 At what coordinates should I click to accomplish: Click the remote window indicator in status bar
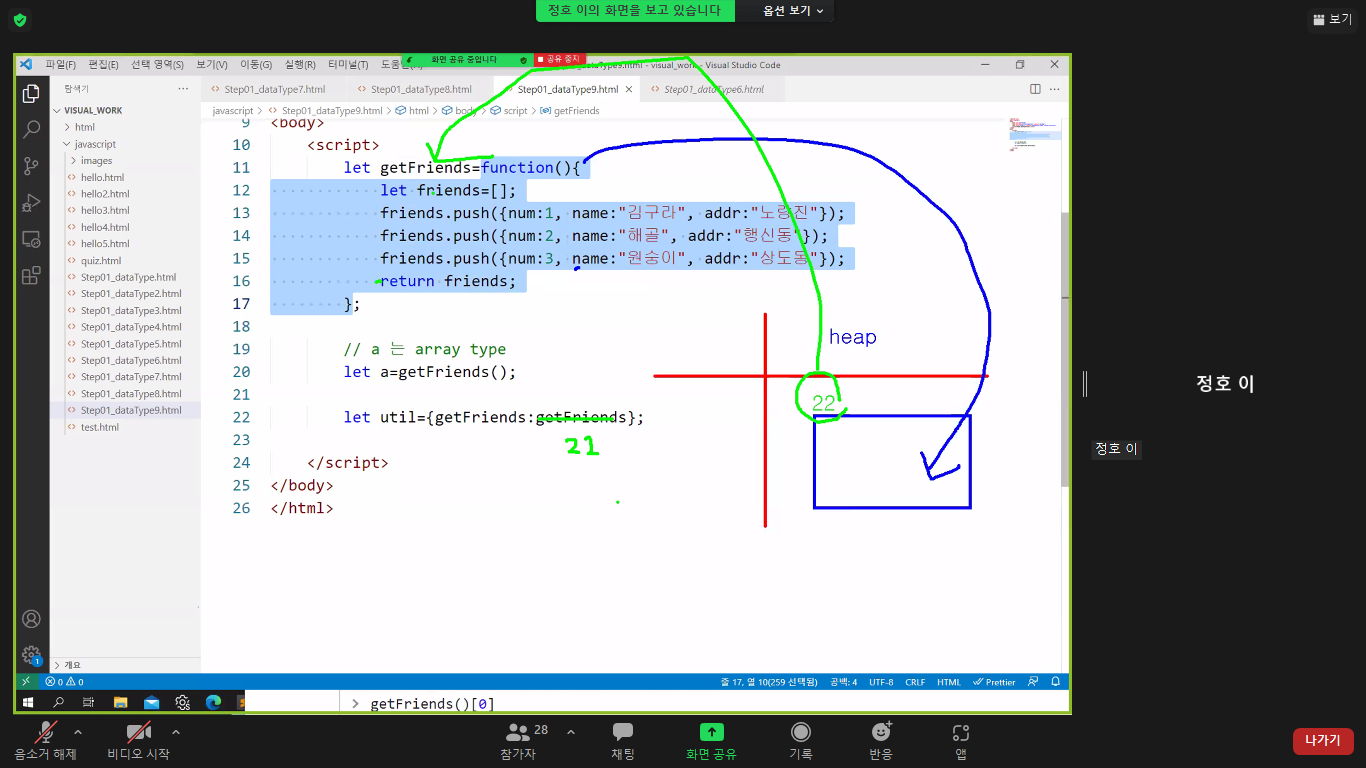[x=26, y=682]
